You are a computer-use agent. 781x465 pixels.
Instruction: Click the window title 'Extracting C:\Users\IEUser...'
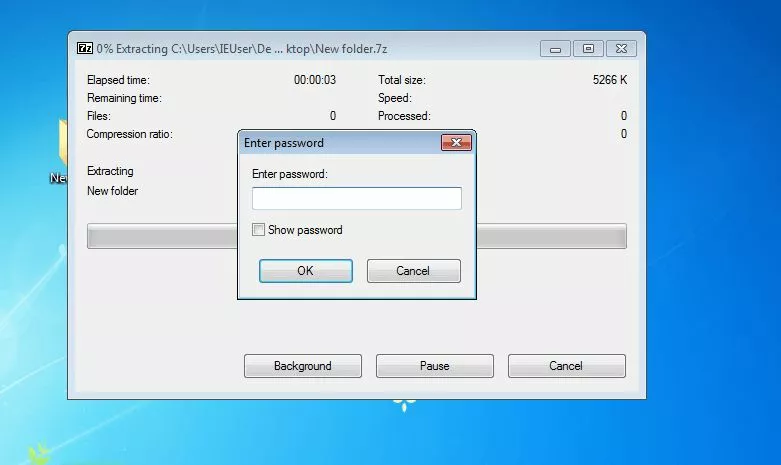[242, 49]
